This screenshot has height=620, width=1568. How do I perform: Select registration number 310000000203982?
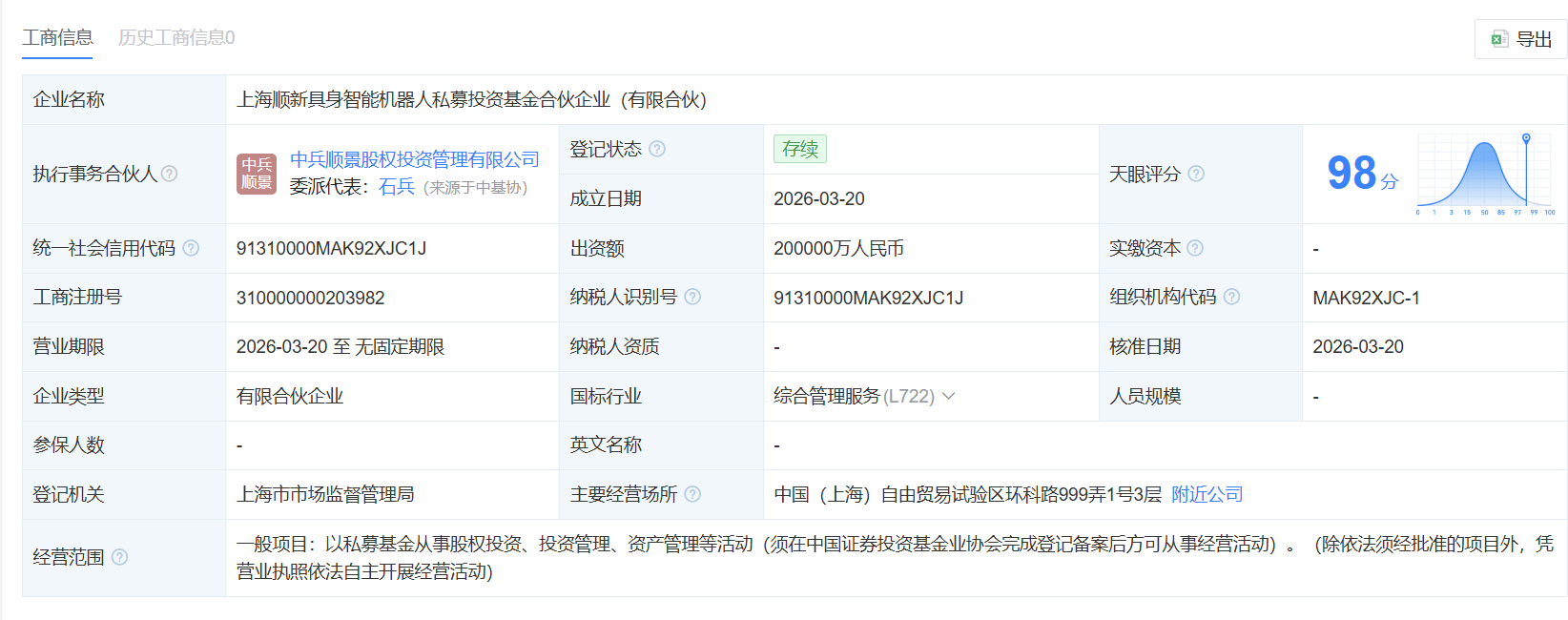310,298
